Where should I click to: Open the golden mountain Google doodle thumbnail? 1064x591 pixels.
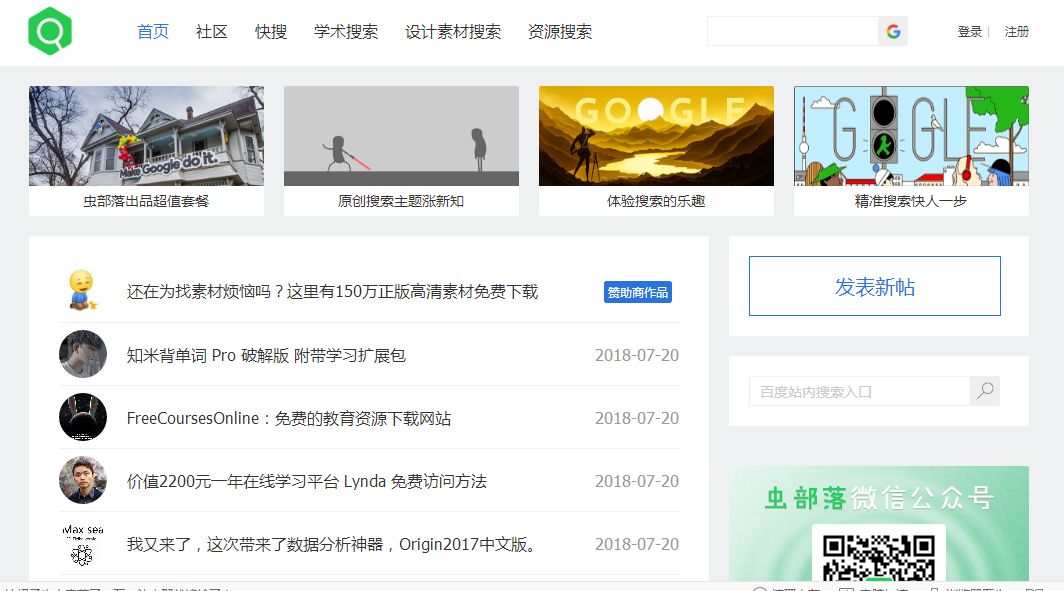tap(656, 136)
